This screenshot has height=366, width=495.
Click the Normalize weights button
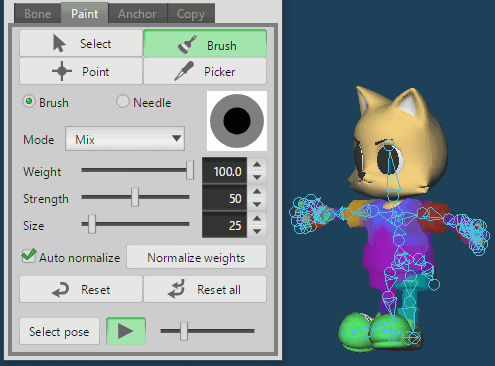pos(196,257)
